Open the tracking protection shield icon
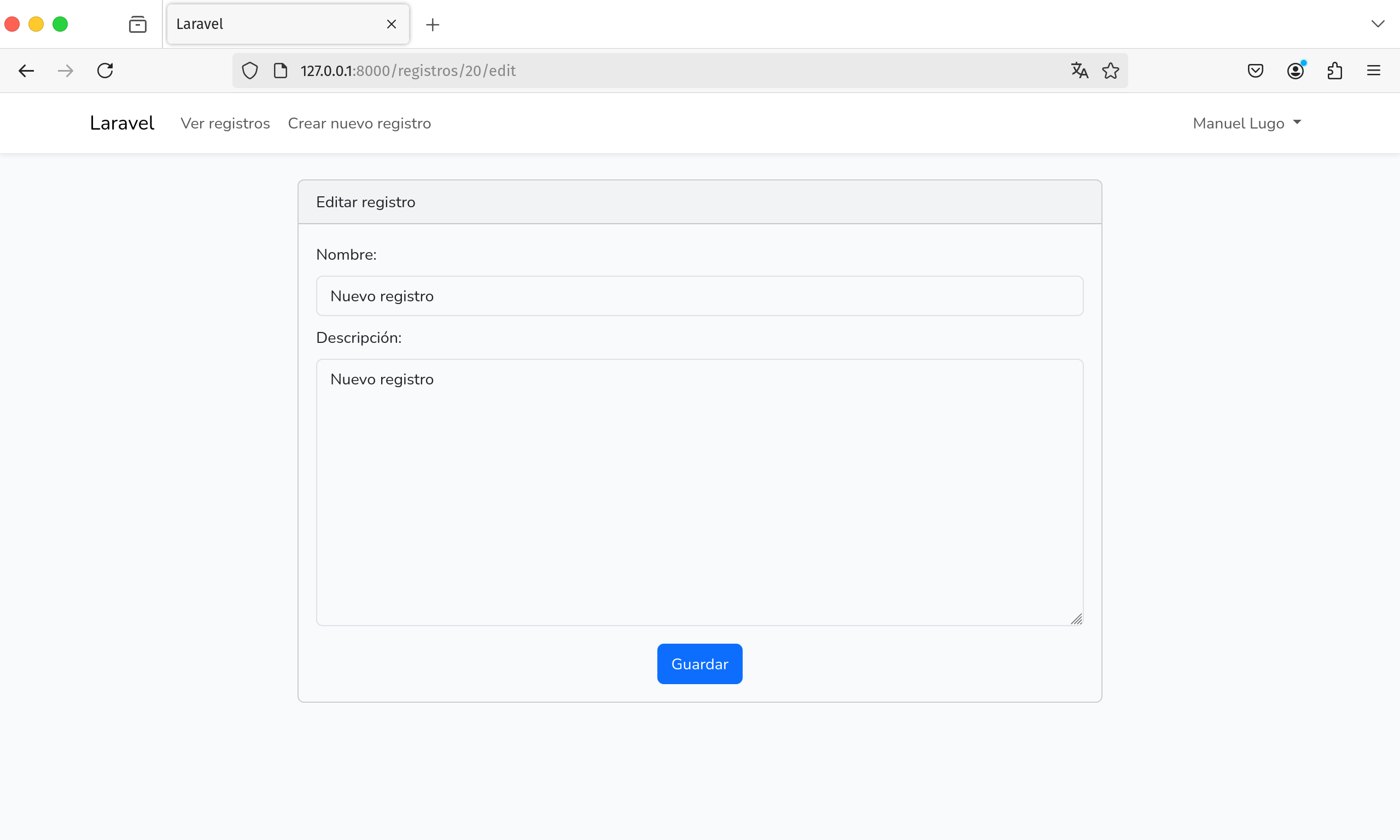The width and height of the screenshot is (1400, 840). (249, 71)
